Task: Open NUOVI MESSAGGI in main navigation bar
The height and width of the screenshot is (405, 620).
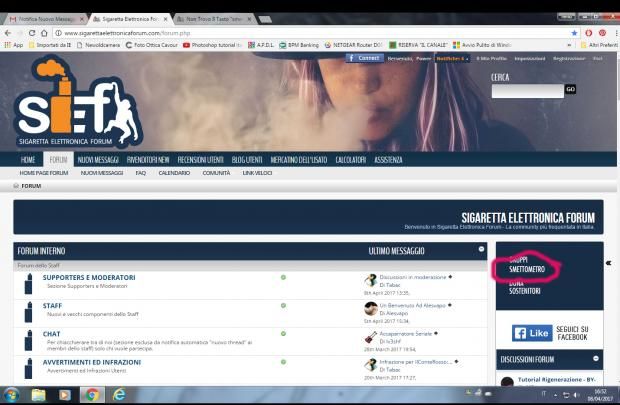Action: coord(98,160)
